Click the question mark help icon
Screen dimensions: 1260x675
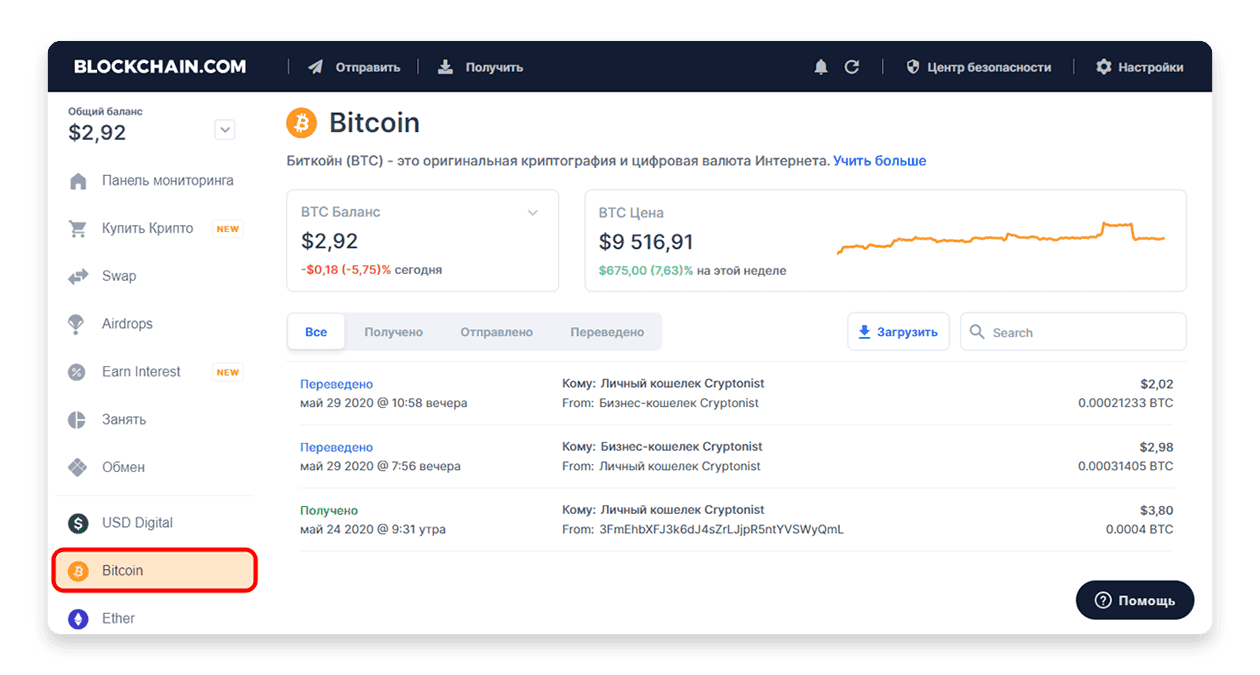point(1103,600)
